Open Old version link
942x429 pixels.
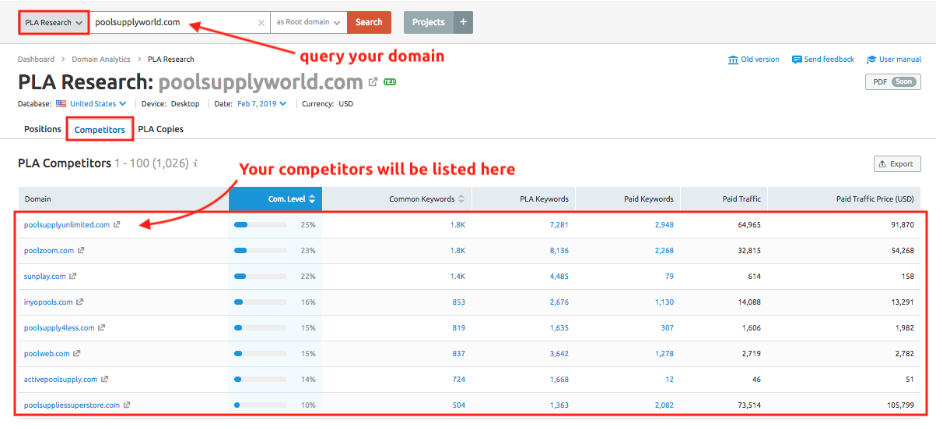tap(760, 59)
